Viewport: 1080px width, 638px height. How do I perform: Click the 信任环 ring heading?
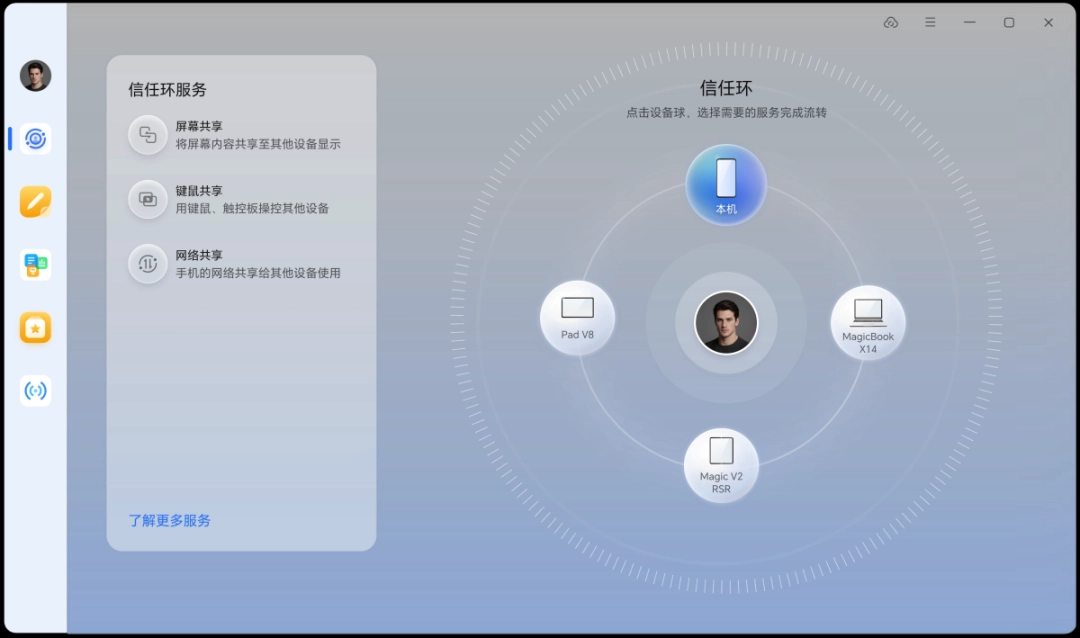[726, 88]
